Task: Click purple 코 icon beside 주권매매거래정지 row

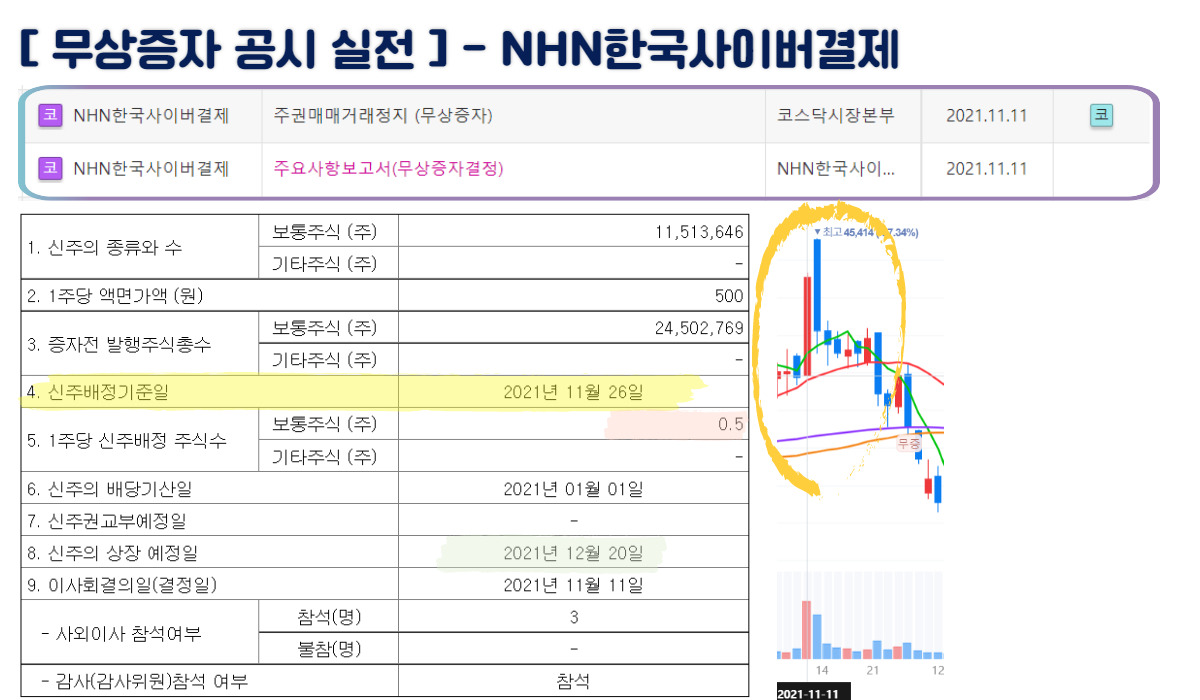Action: point(50,116)
